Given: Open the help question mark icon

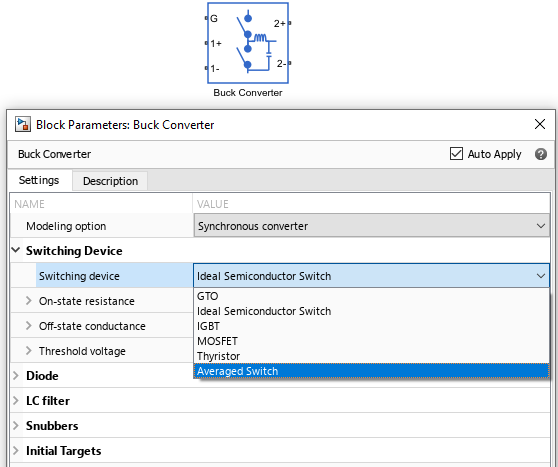Looking at the screenshot, I should (x=541, y=154).
